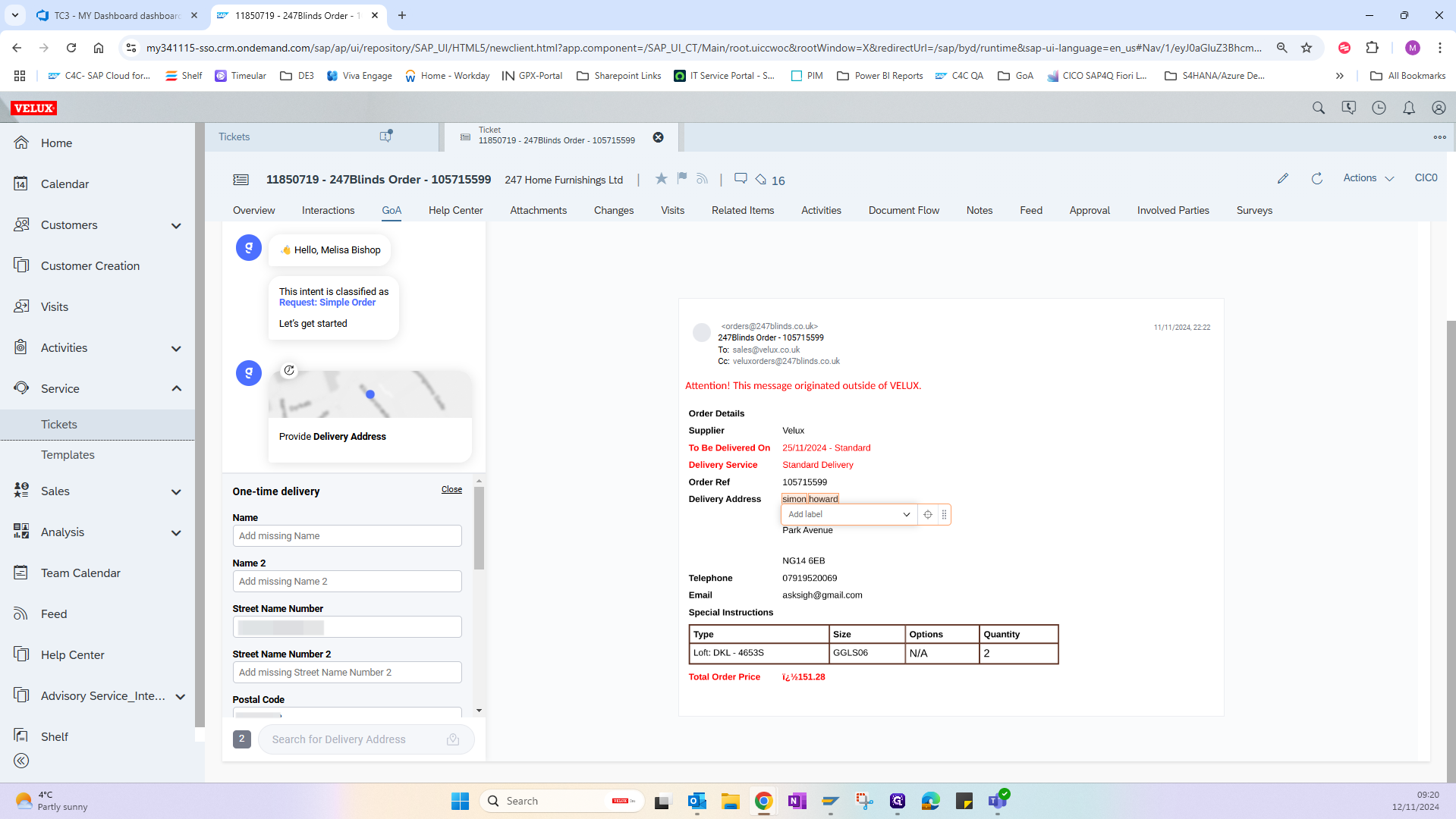Click the tag icon showing 16
The width and height of the screenshot is (1456, 819).
[760, 180]
